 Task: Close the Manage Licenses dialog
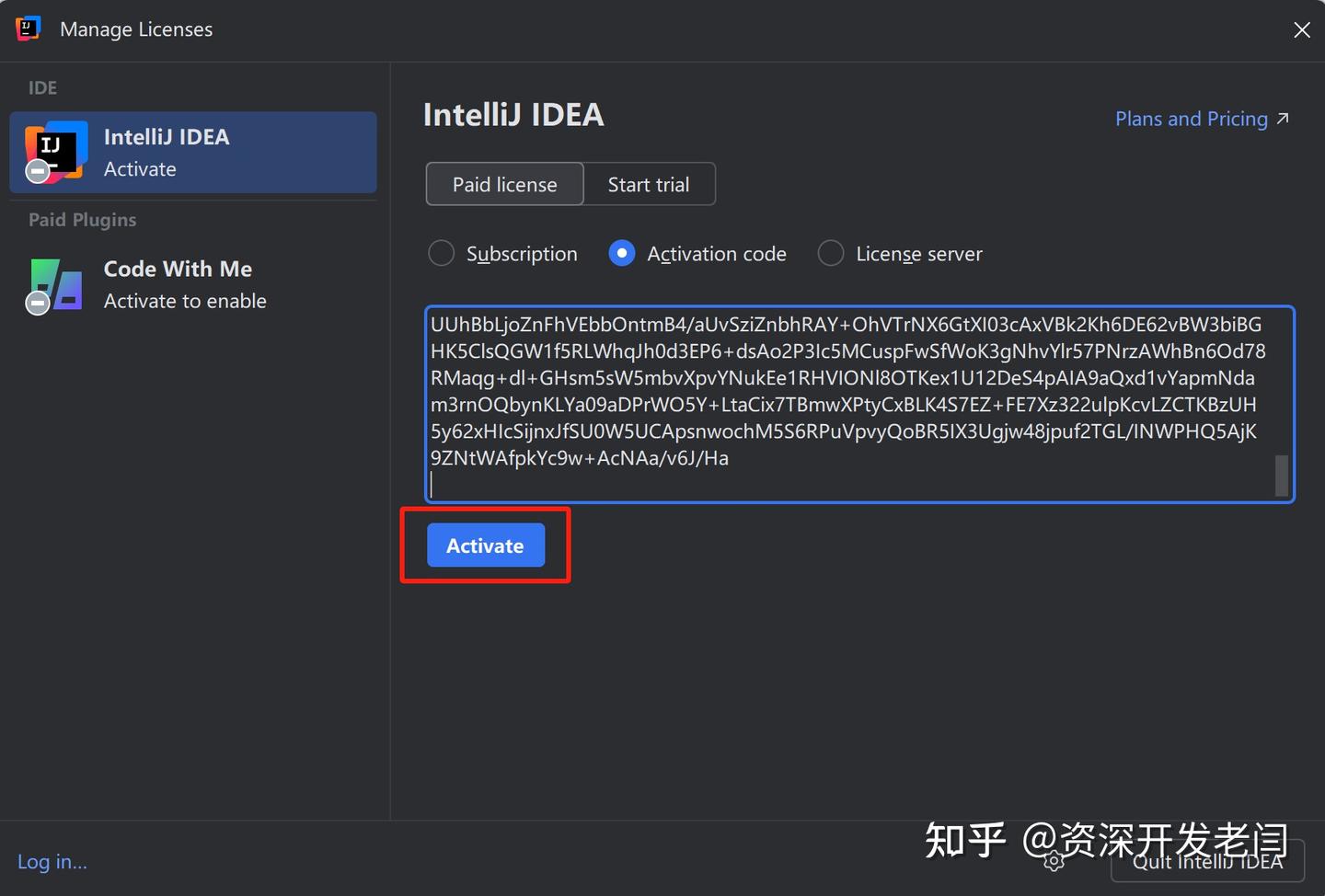1301,29
